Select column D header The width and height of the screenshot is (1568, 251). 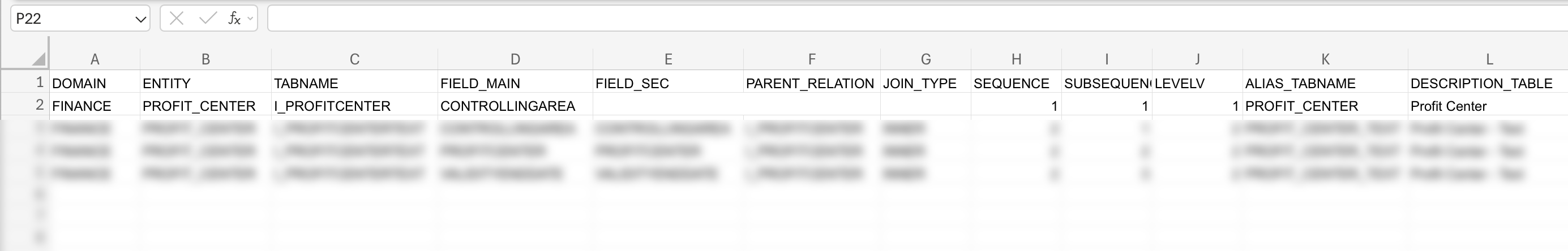pyautogui.click(x=515, y=59)
